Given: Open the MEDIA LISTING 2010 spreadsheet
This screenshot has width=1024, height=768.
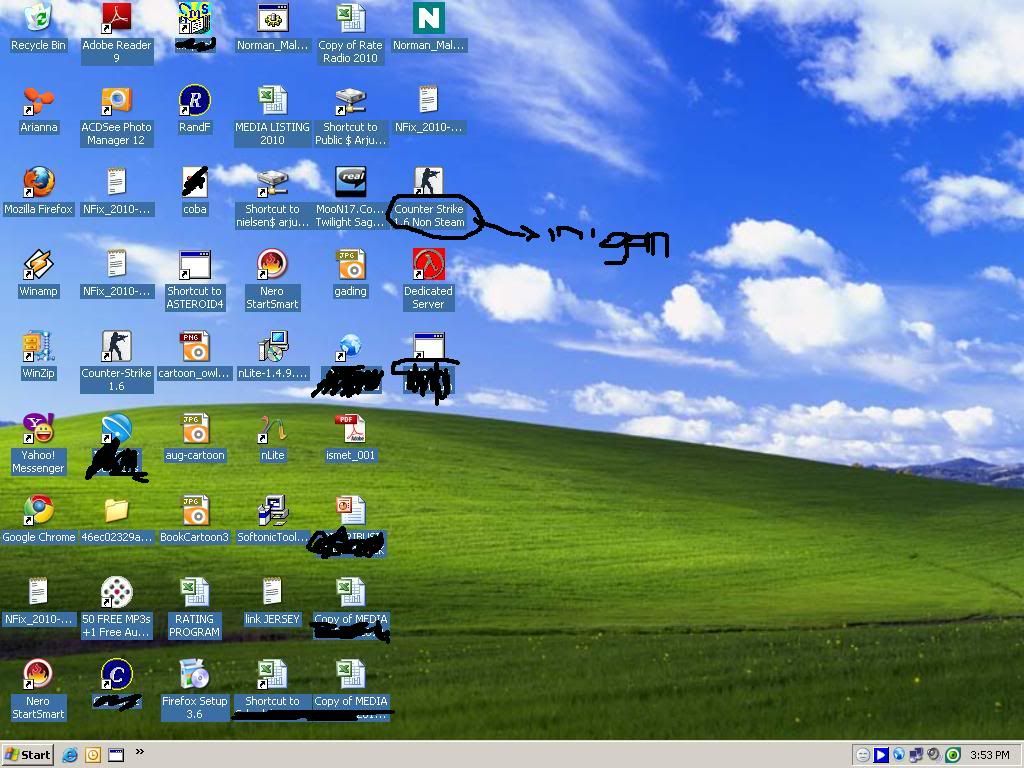Looking at the screenshot, I should (x=272, y=116).
